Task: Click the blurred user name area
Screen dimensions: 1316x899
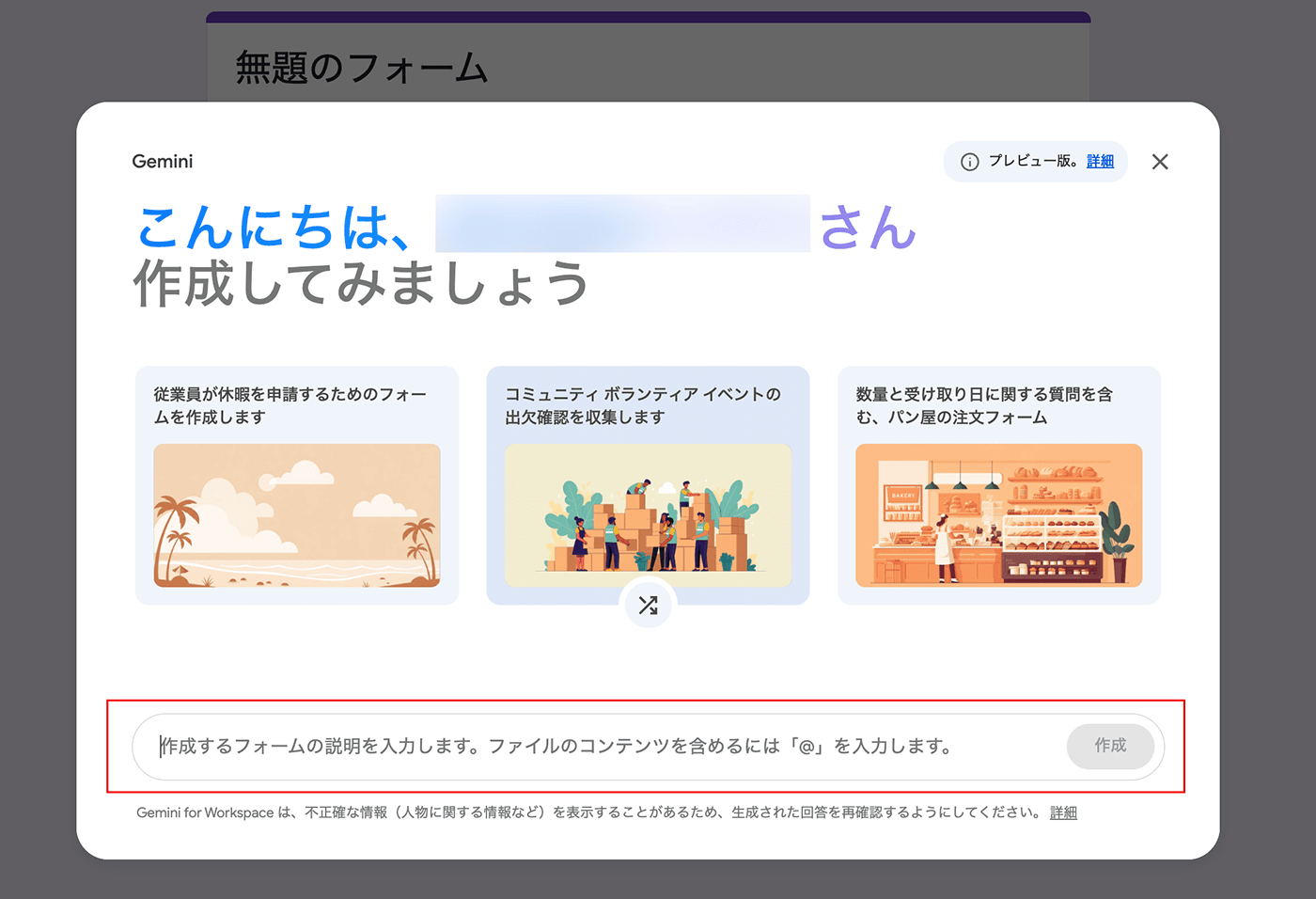Action: point(622,224)
